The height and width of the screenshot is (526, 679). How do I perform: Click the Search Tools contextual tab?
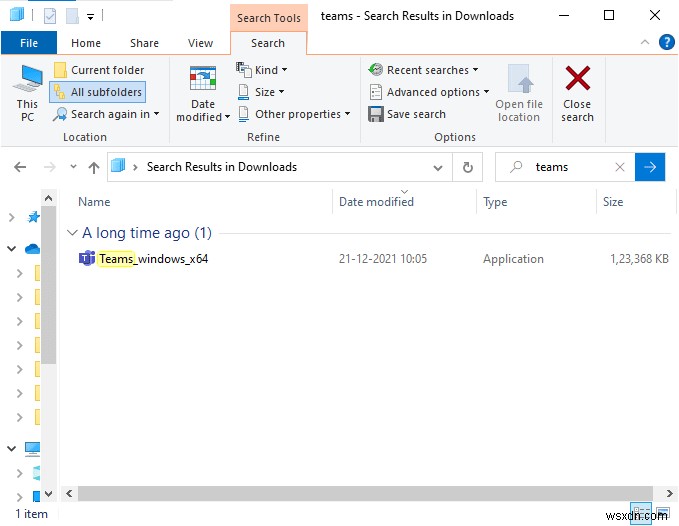tap(268, 18)
